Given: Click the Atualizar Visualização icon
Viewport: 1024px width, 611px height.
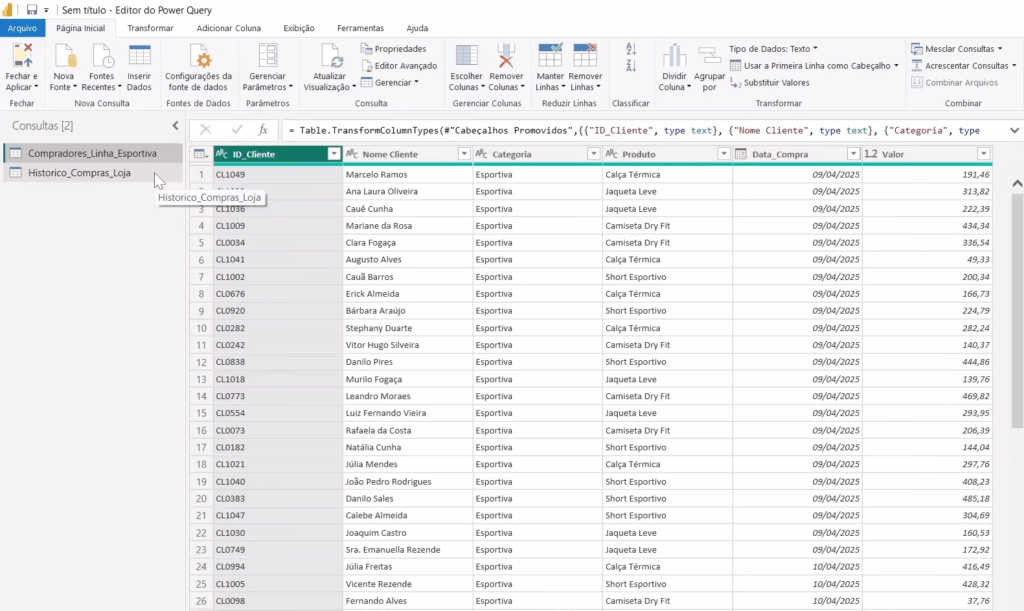Looking at the screenshot, I should 330,55.
